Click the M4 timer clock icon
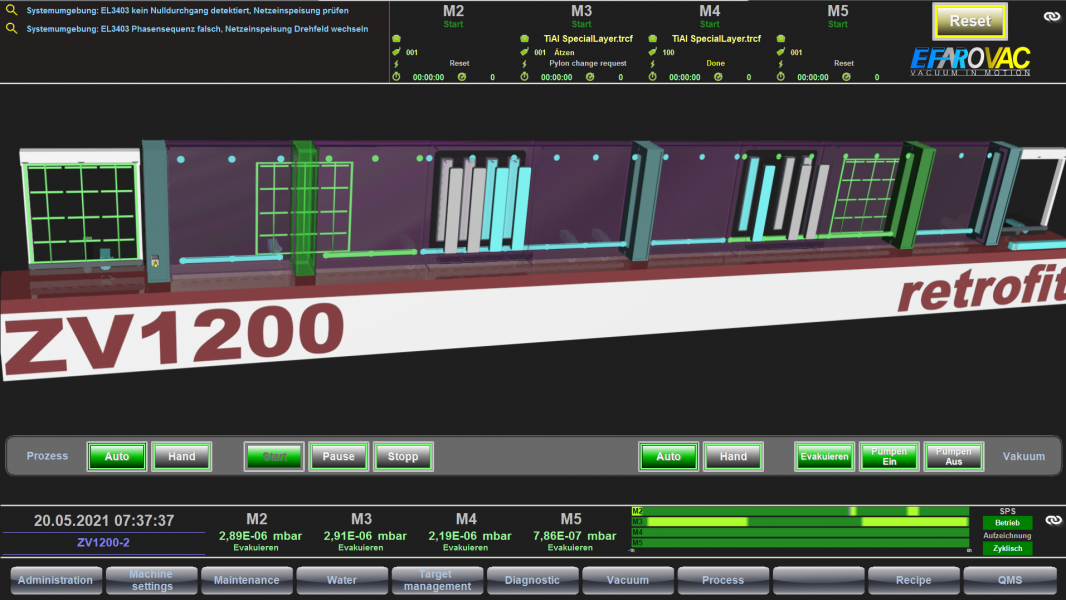 (x=653, y=77)
